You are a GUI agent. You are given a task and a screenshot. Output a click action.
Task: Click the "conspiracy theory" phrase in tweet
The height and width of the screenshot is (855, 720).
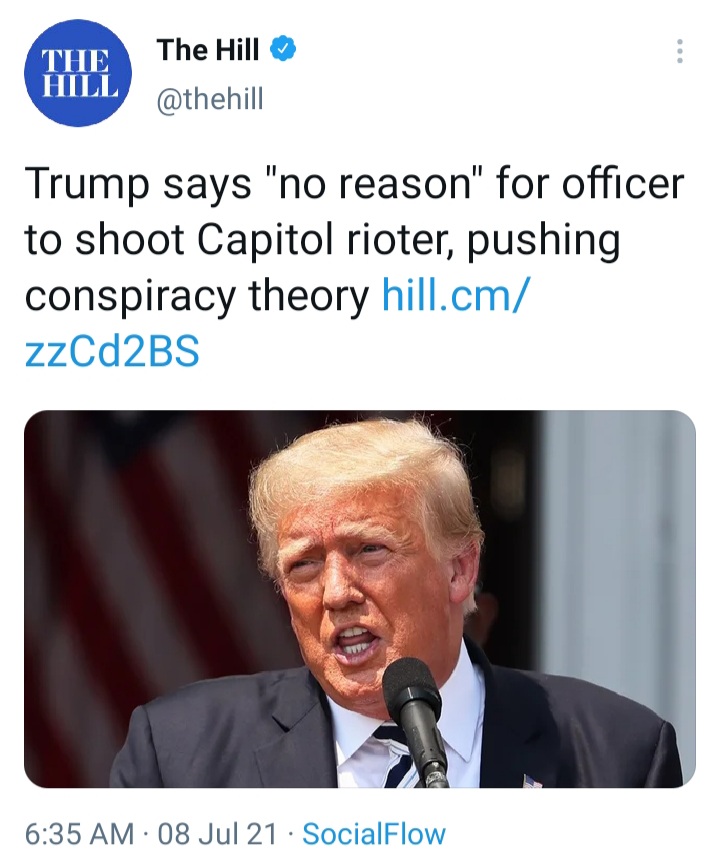(197, 297)
